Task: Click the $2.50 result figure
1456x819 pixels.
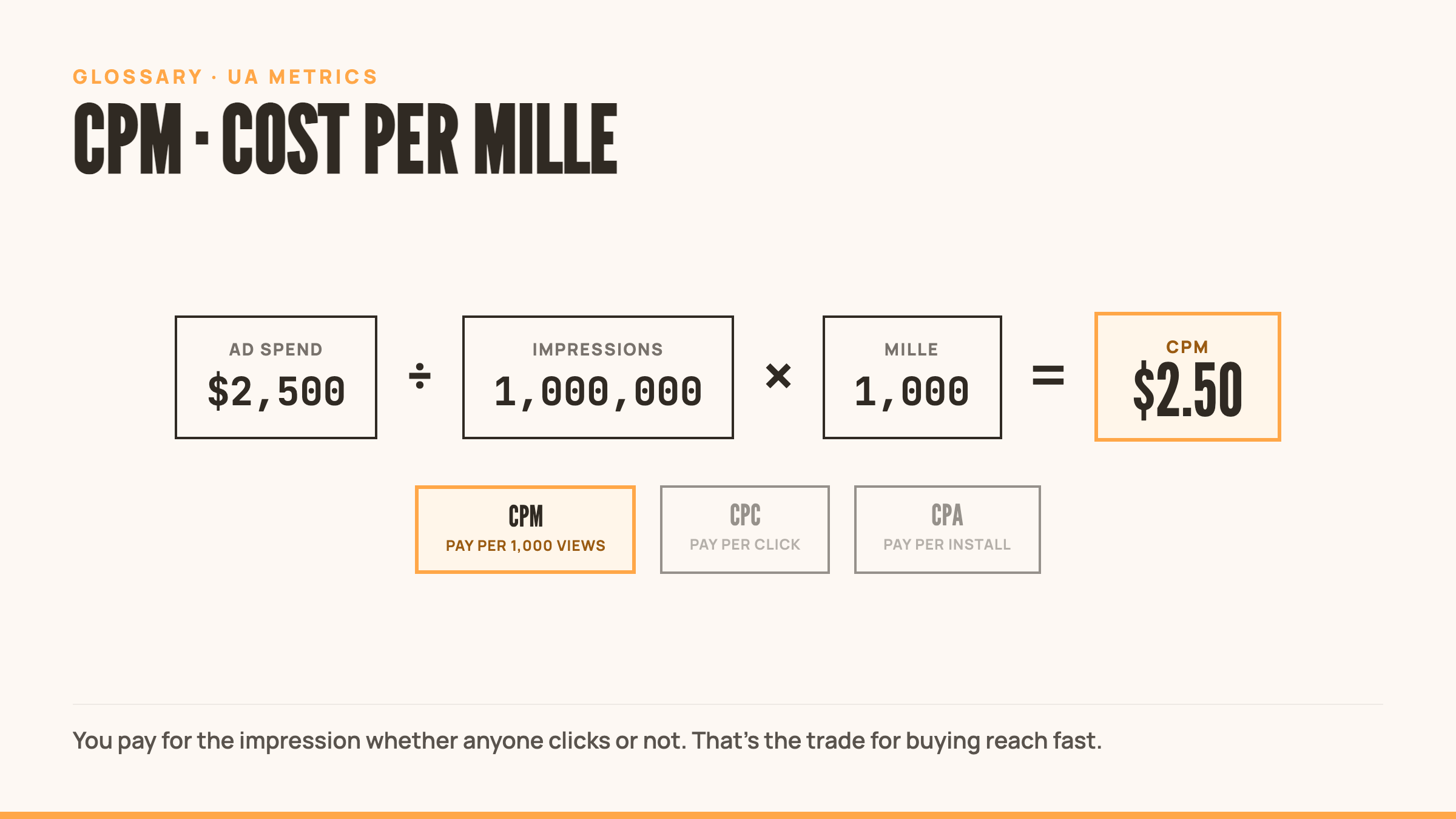Action: [x=1188, y=390]
